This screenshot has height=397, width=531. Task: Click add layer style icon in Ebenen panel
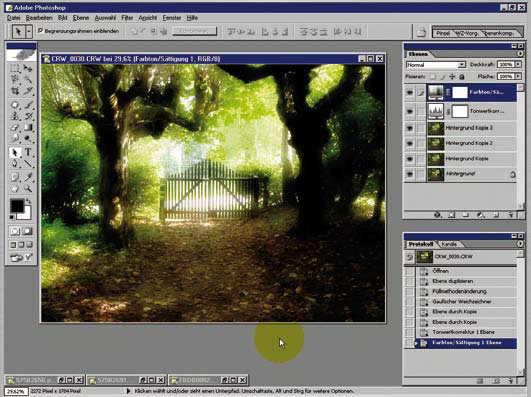tap(438, 215)
